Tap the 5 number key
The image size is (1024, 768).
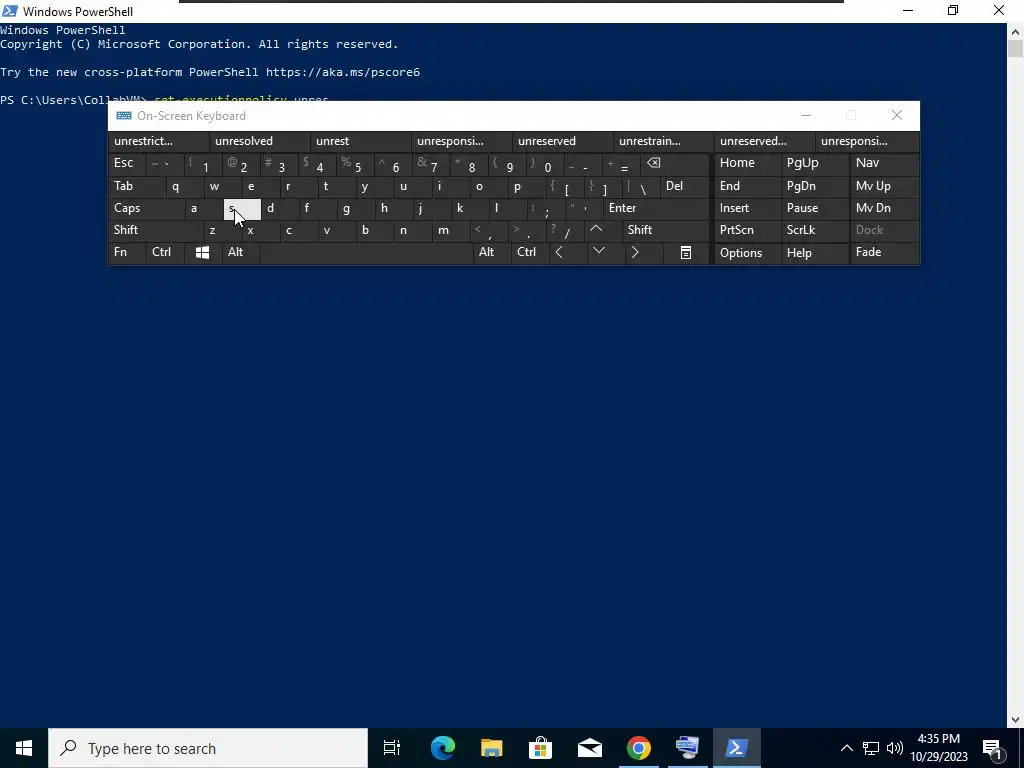click(357, 163)
